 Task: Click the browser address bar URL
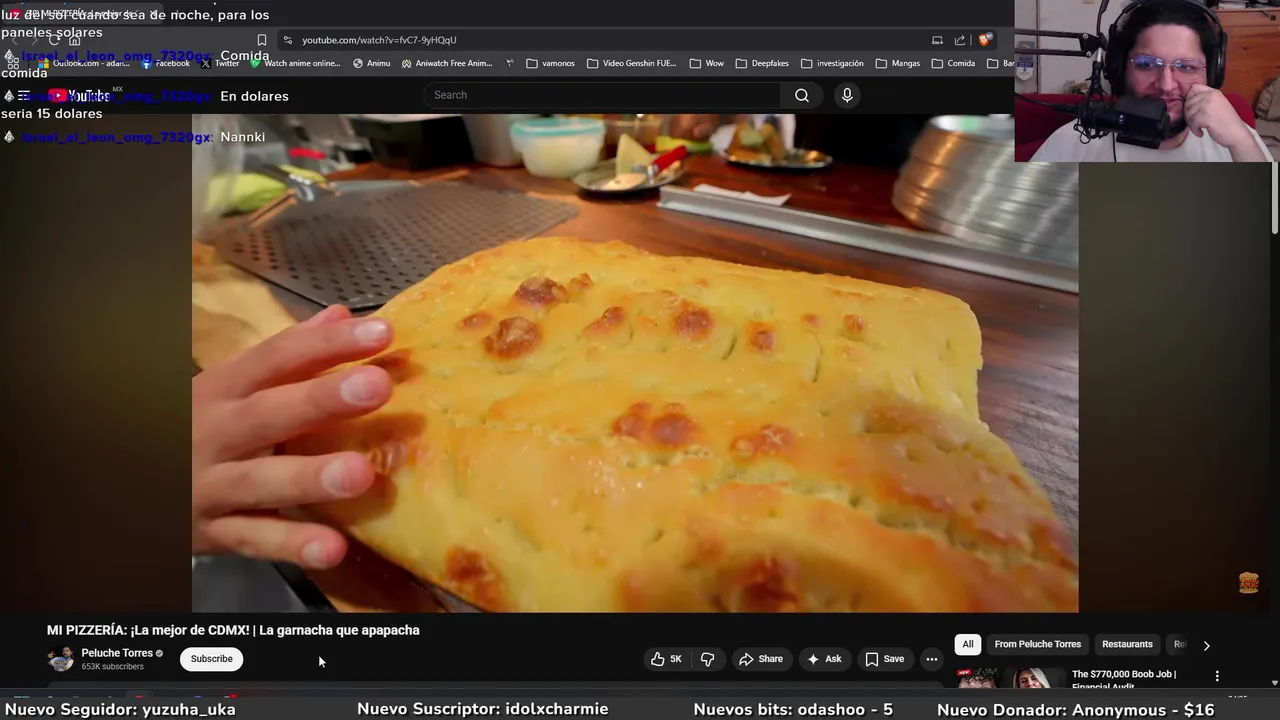click(x=379, y=40)
